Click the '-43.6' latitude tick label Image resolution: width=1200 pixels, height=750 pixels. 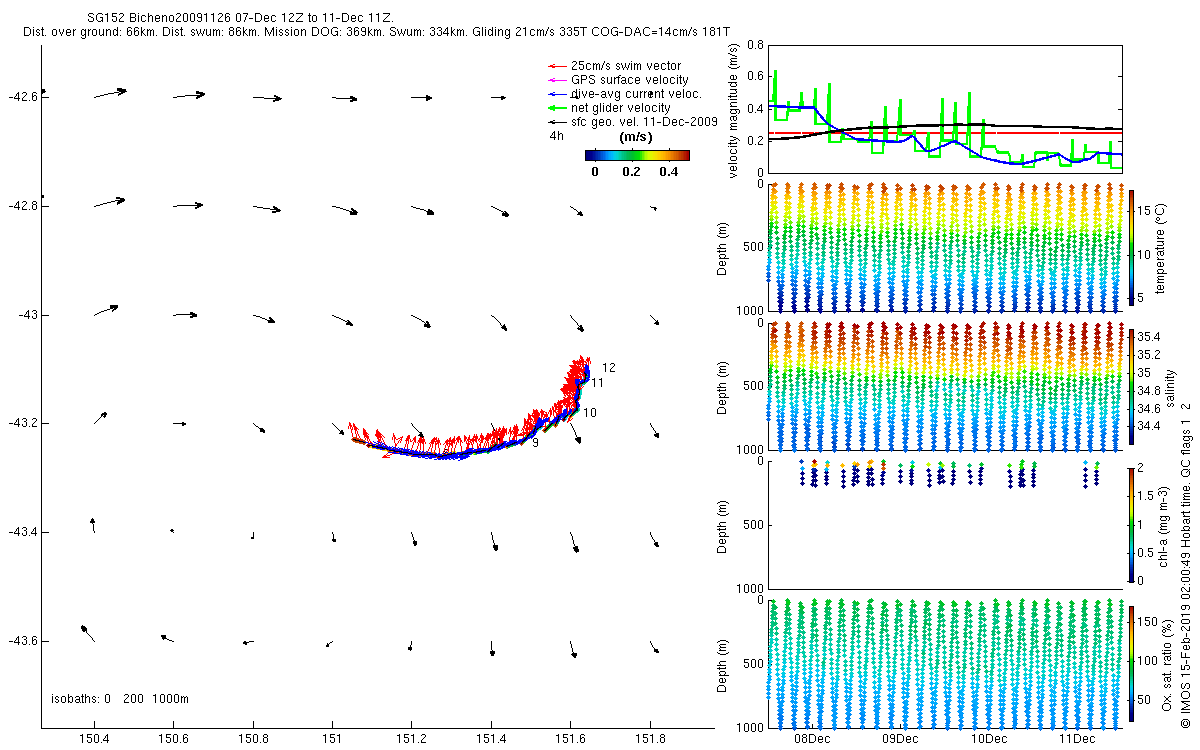tap(22, 641)
